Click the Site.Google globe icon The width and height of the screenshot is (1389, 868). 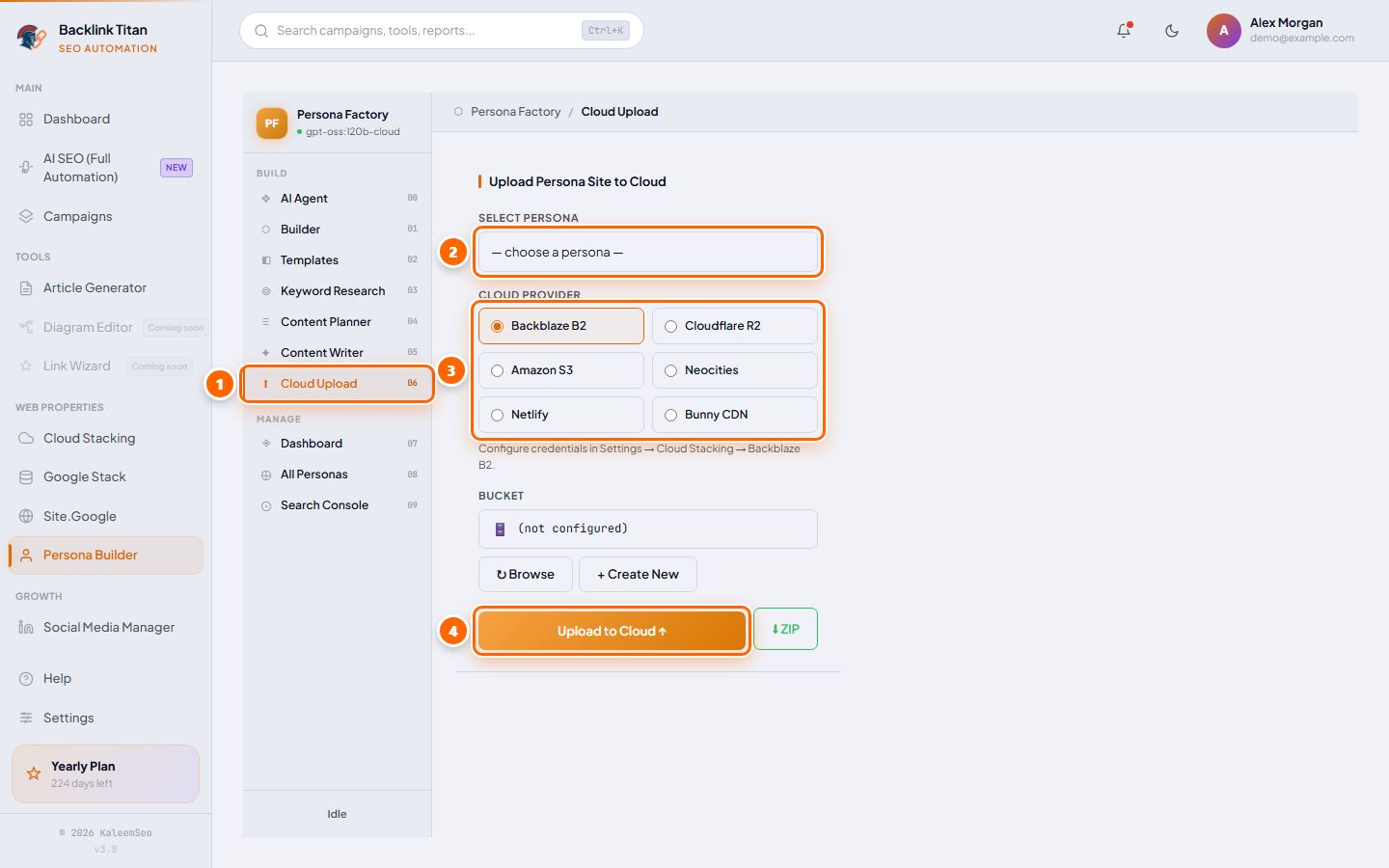pyautogui.click(x=26, y=516)
